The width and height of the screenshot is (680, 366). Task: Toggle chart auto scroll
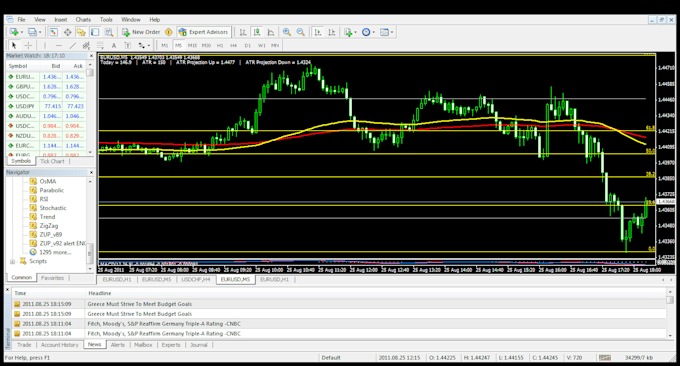pos(318,32)
